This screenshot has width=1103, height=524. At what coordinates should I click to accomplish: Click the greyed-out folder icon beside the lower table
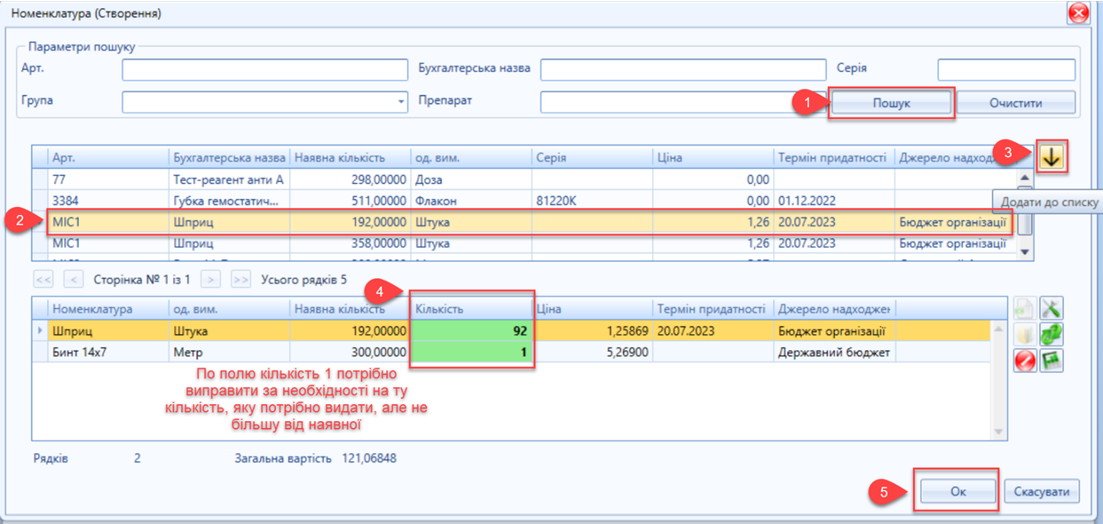pyautogui.click(x=1024, y=334)
